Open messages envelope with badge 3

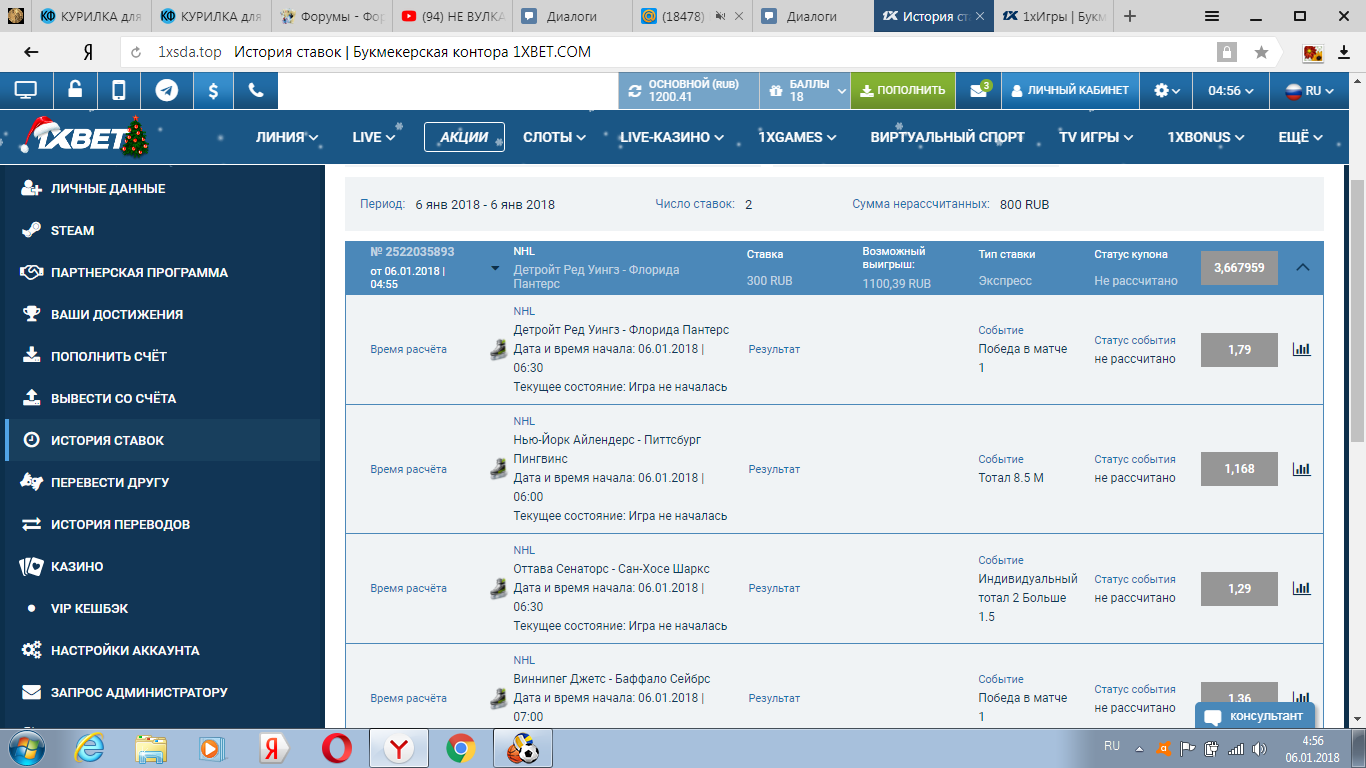coord(979,90)
